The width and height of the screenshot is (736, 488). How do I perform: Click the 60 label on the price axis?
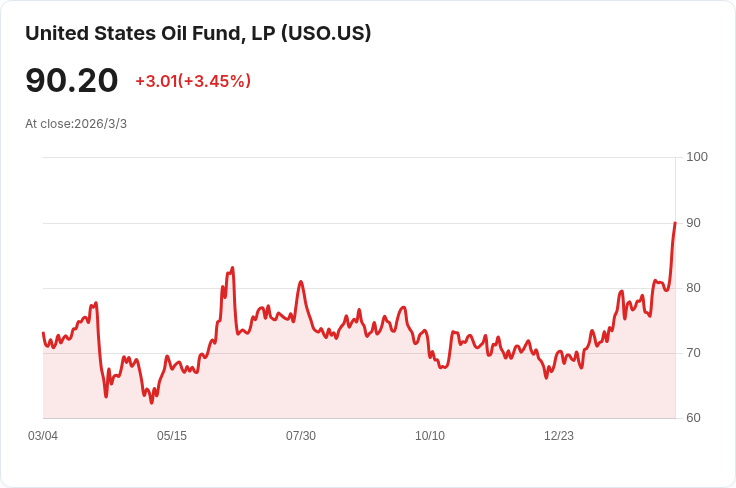pos(694,418)
